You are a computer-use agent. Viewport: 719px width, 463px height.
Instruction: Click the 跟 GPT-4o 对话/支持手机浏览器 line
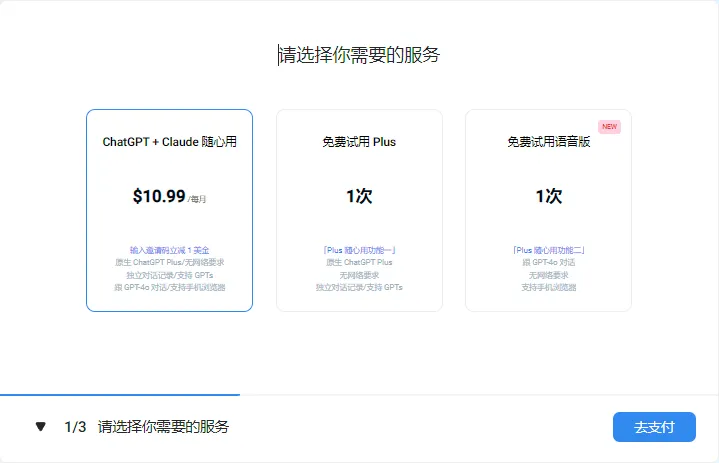(169, 287)
